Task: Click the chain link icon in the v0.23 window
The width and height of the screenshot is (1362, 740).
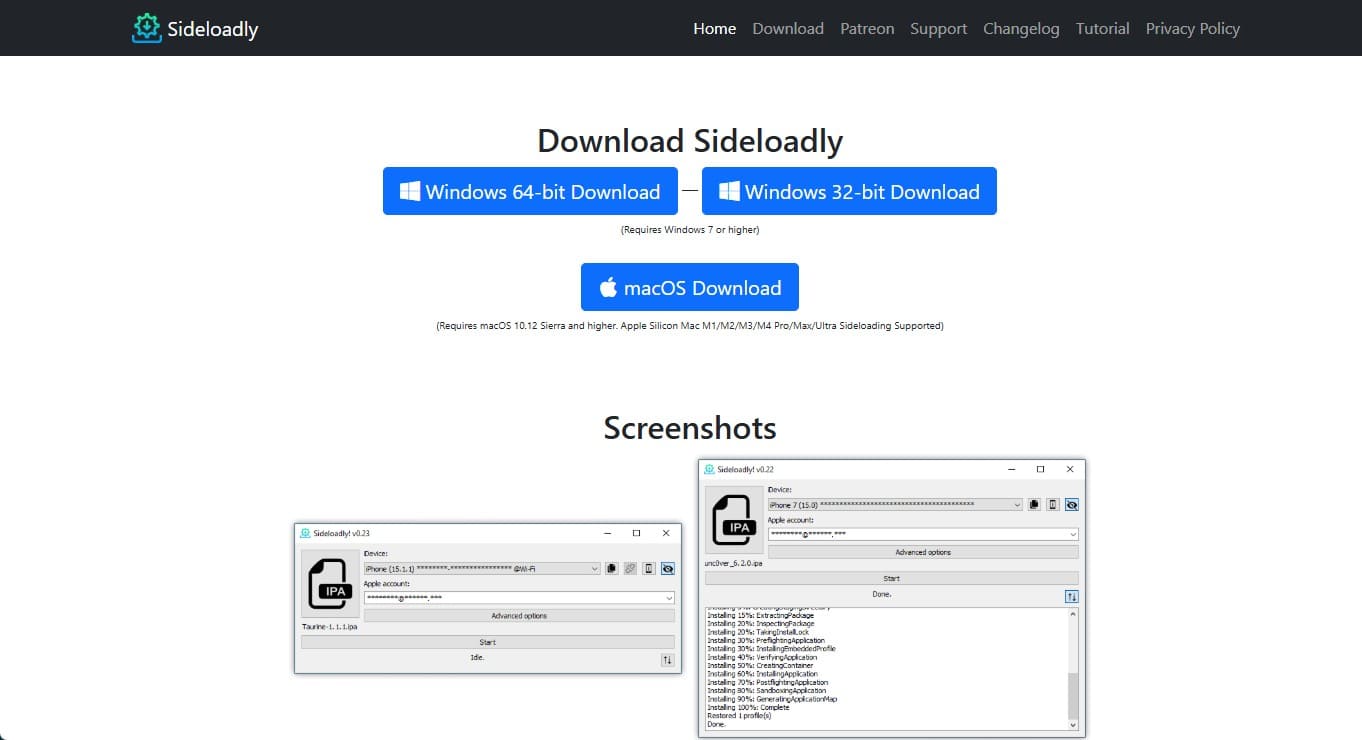Action: pyautogui.click(x=630, y=568)
